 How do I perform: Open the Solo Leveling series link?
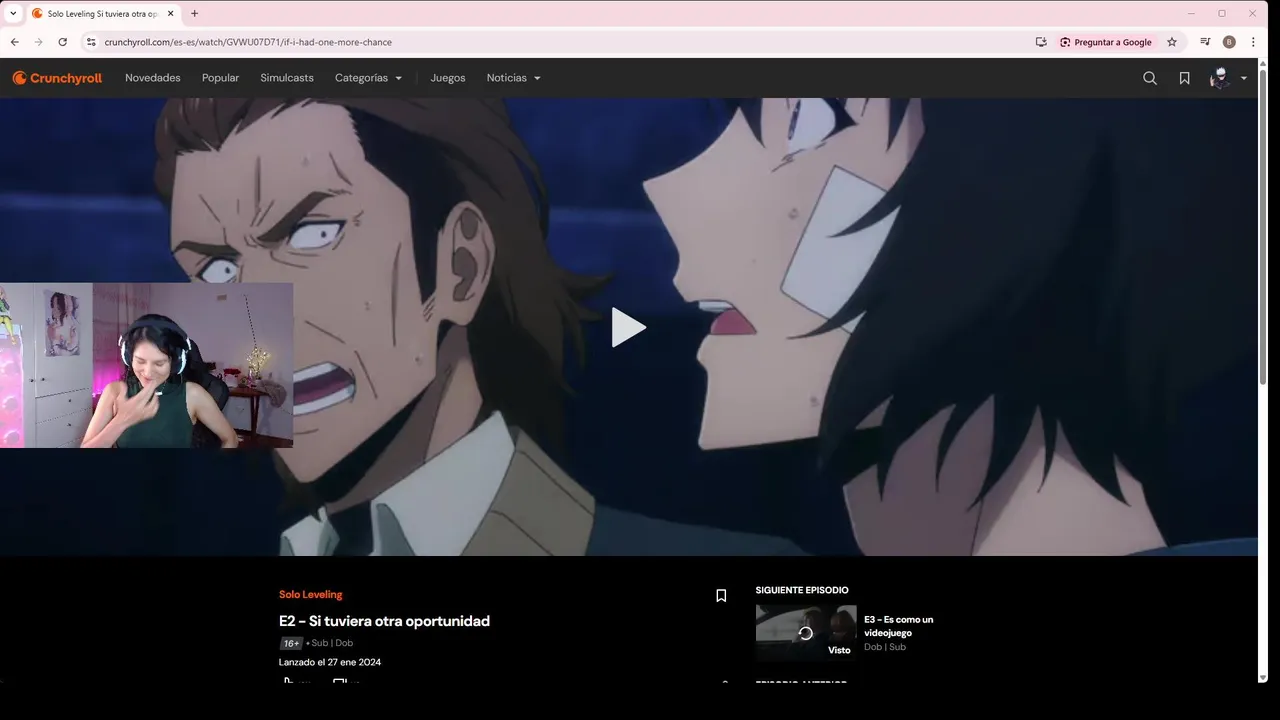click(x=310, y=594)
